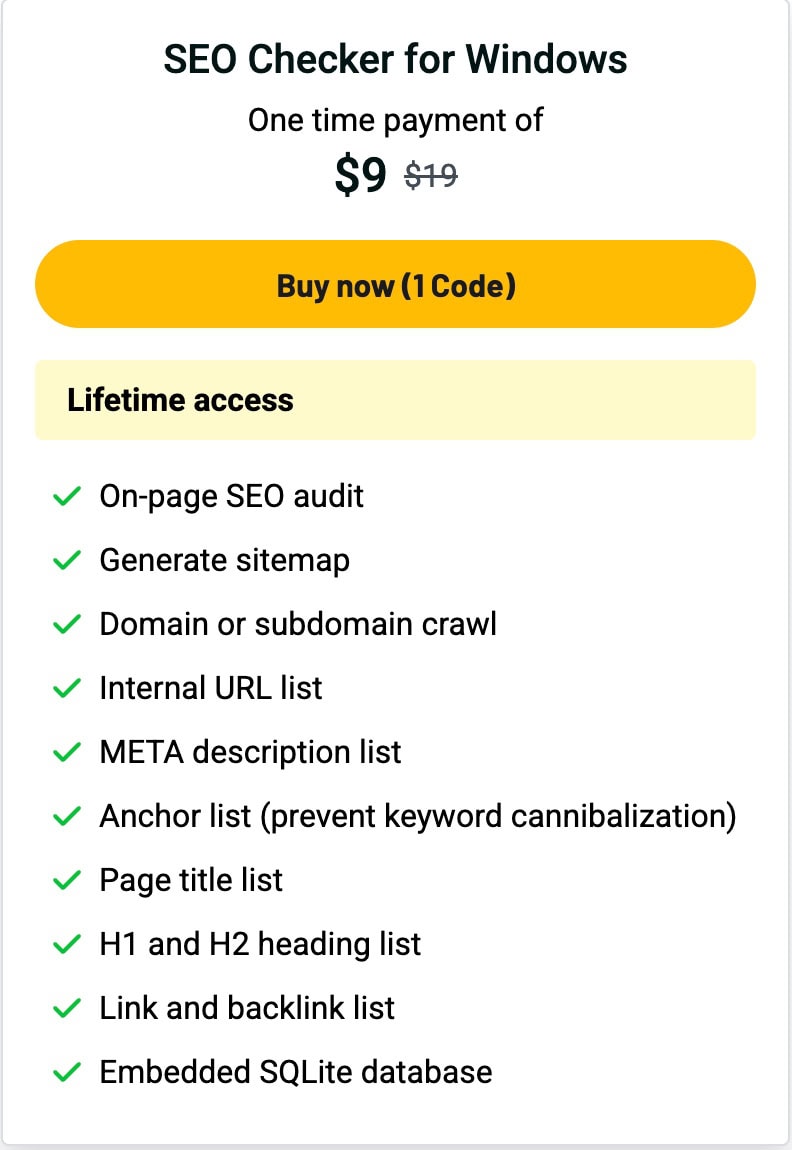The height and width of the screenshot is (1150, 792).
Task: Click the On-page SEO audit feature text
Action: (x=231, y=496)
